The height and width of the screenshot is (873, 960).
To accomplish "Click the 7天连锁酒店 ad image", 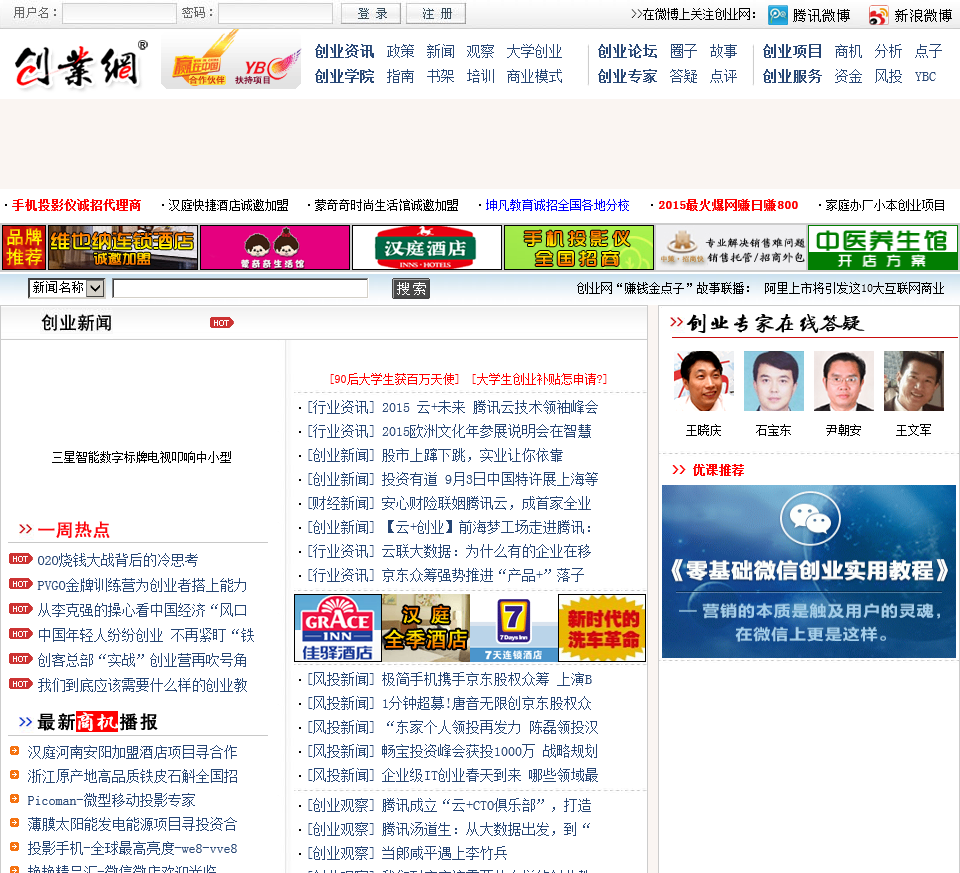I will [514, 628].
